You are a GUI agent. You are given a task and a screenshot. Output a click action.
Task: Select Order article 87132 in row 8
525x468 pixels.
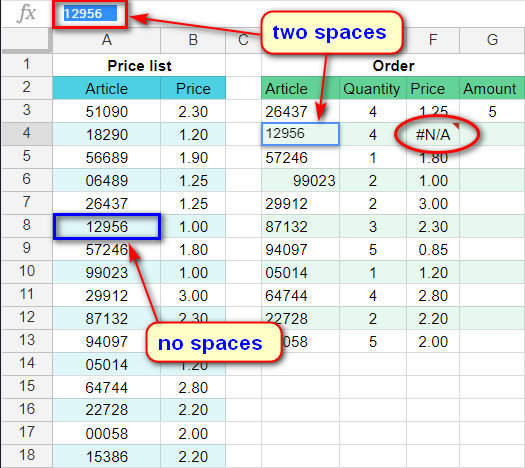coord(300,227)
